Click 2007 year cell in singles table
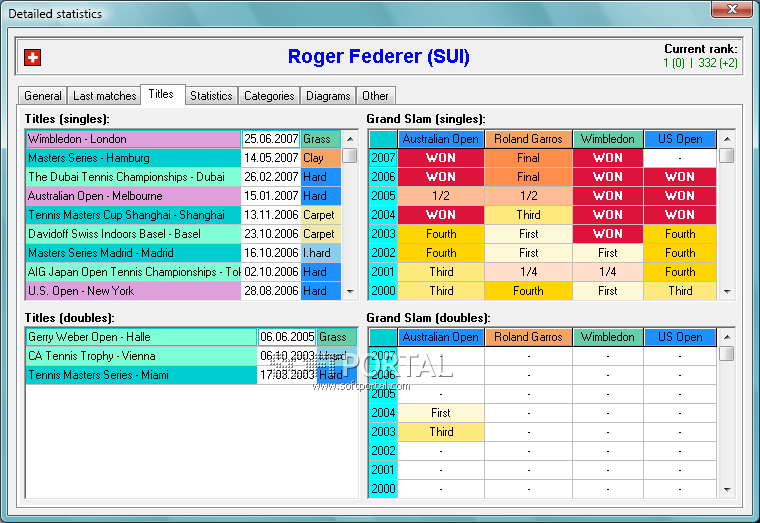Viewport: 760px width, 523px height. (383, 158)
